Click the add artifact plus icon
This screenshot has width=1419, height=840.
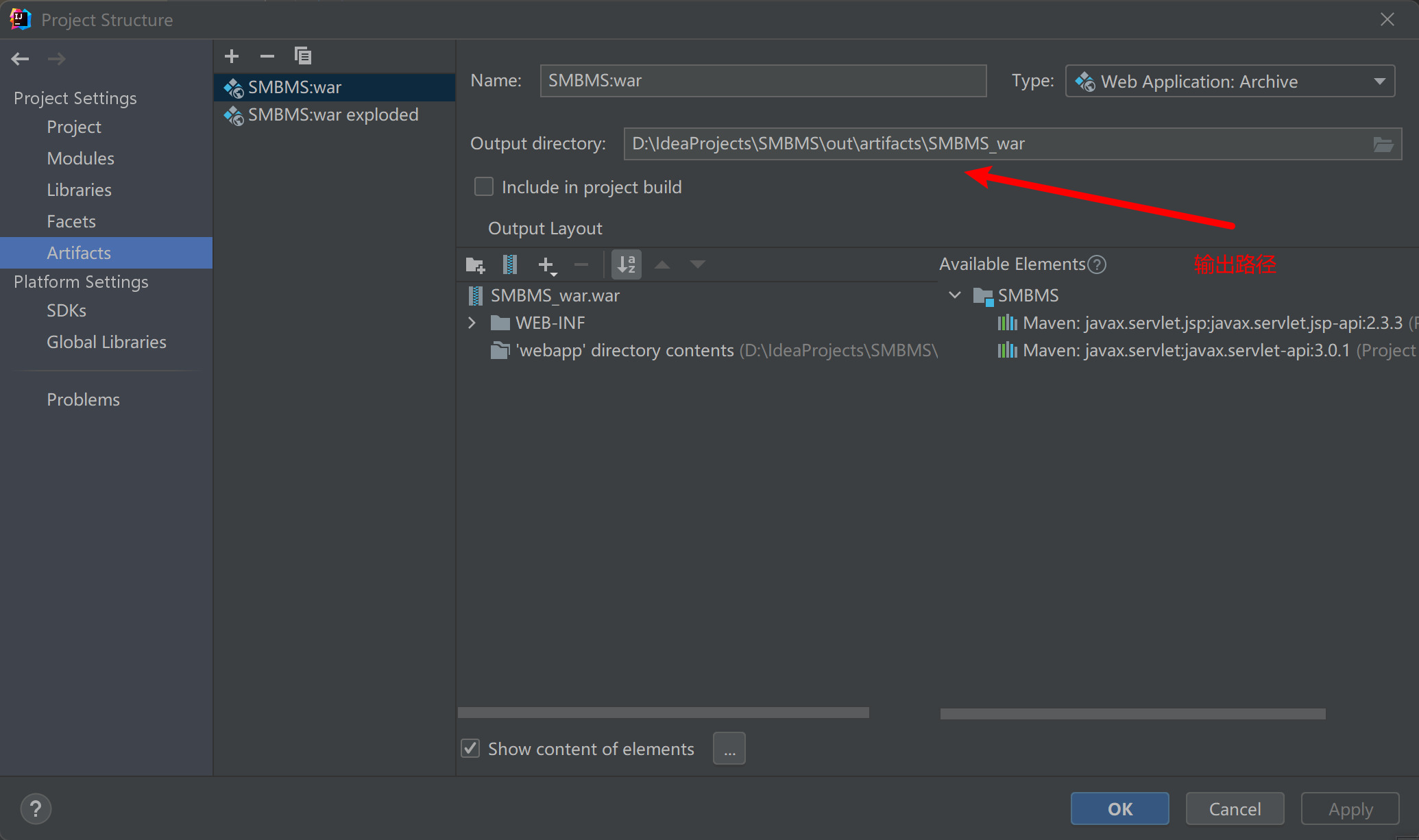[232, 56]
